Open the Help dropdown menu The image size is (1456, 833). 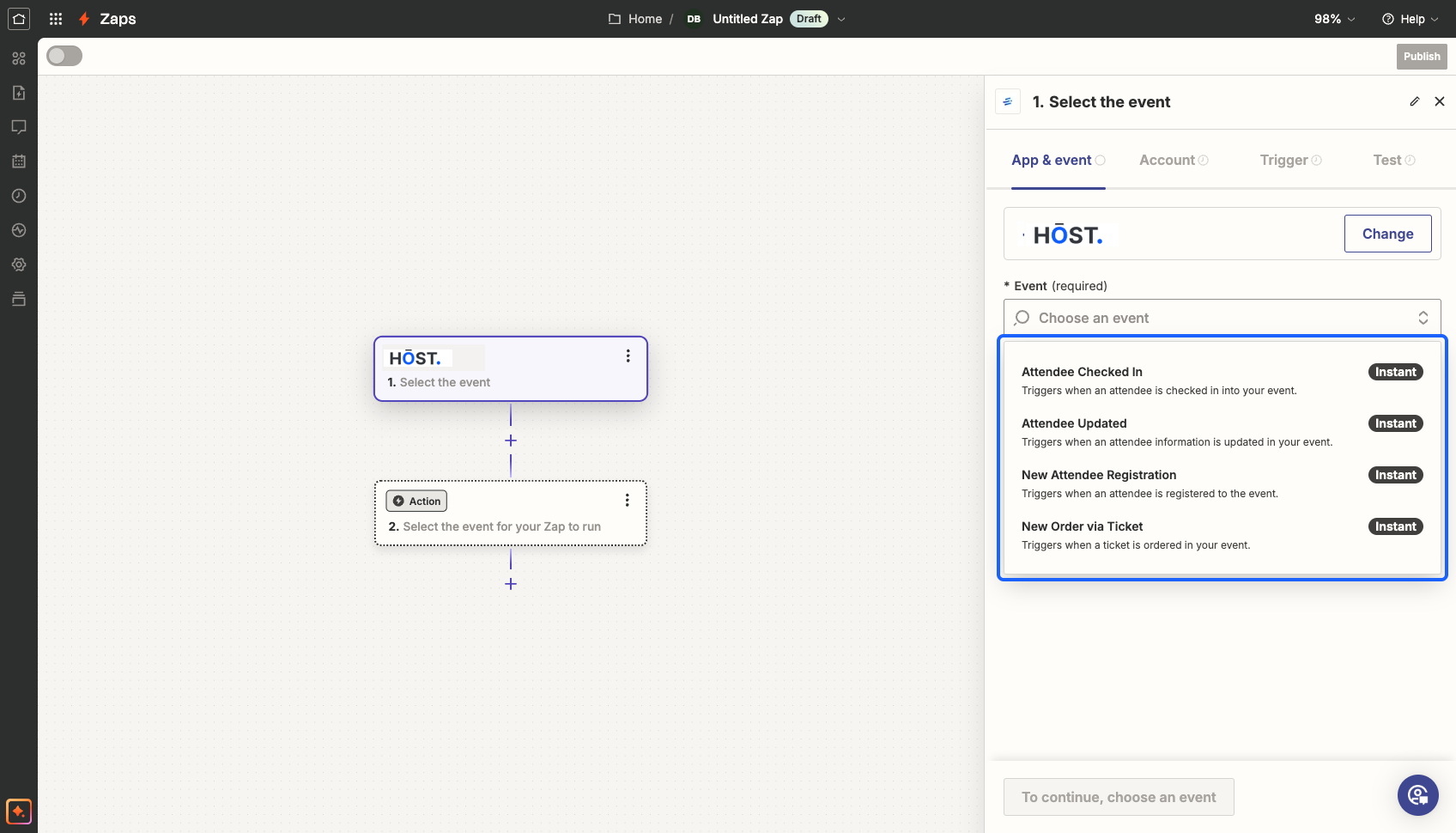pos(1410,19)
